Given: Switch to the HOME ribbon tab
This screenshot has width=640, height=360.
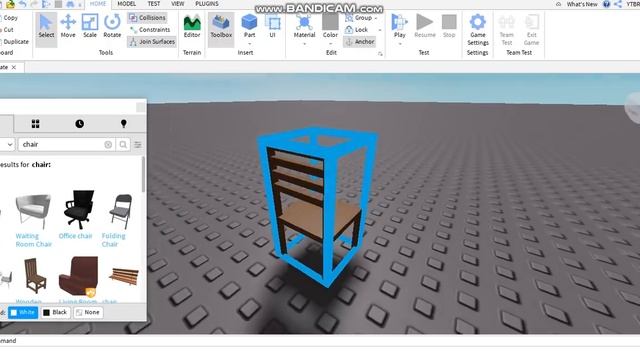Looking at the screenshot, I should [98, 4].
